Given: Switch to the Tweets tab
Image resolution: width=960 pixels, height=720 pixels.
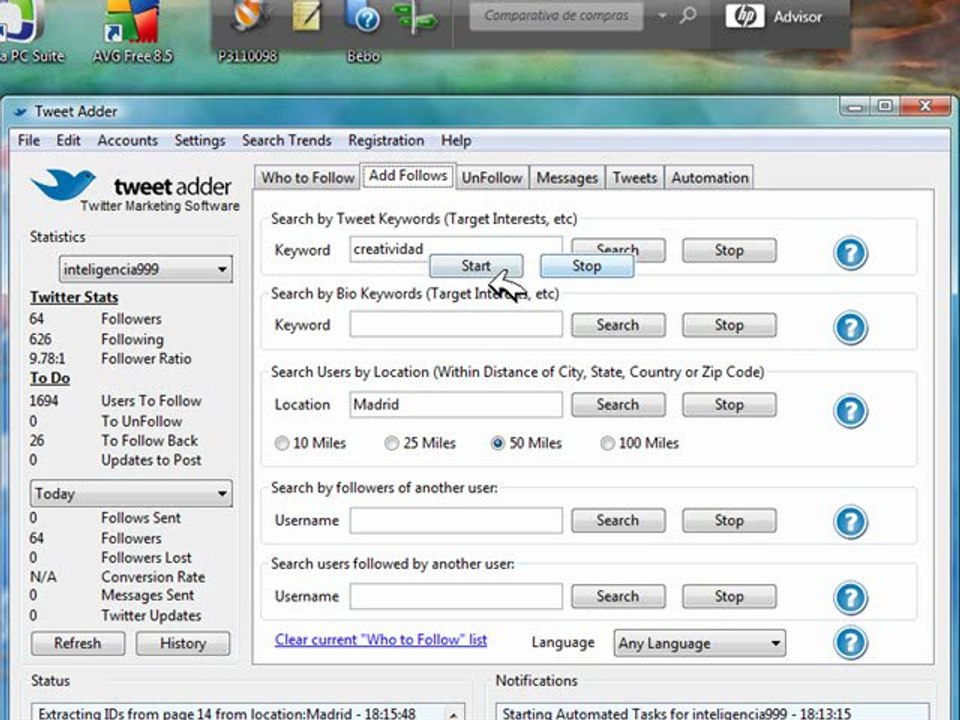Looking at the screenshot, I should tap(635, 178).
